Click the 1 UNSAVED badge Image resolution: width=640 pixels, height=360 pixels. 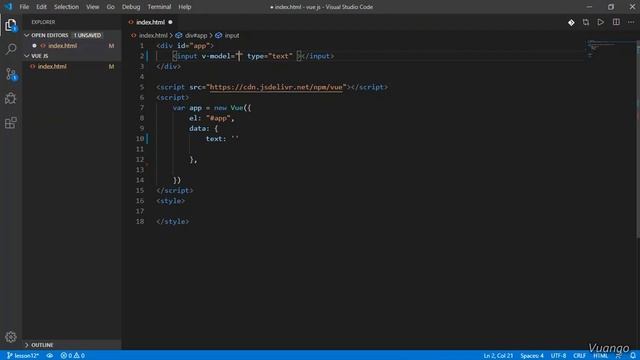point(87,36)
